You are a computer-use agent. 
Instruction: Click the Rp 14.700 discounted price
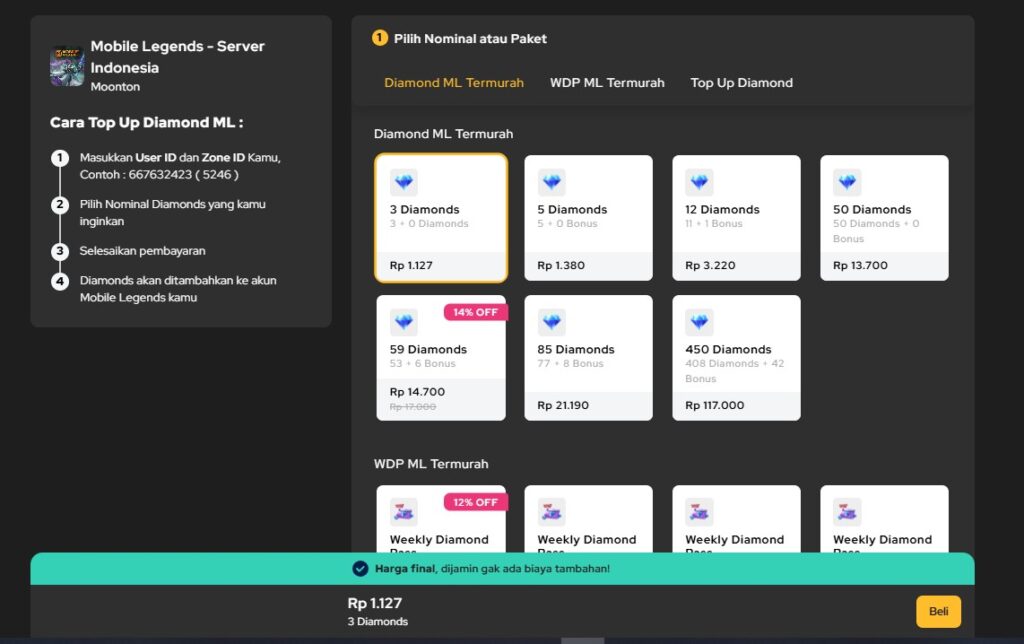tap(417, 392)
